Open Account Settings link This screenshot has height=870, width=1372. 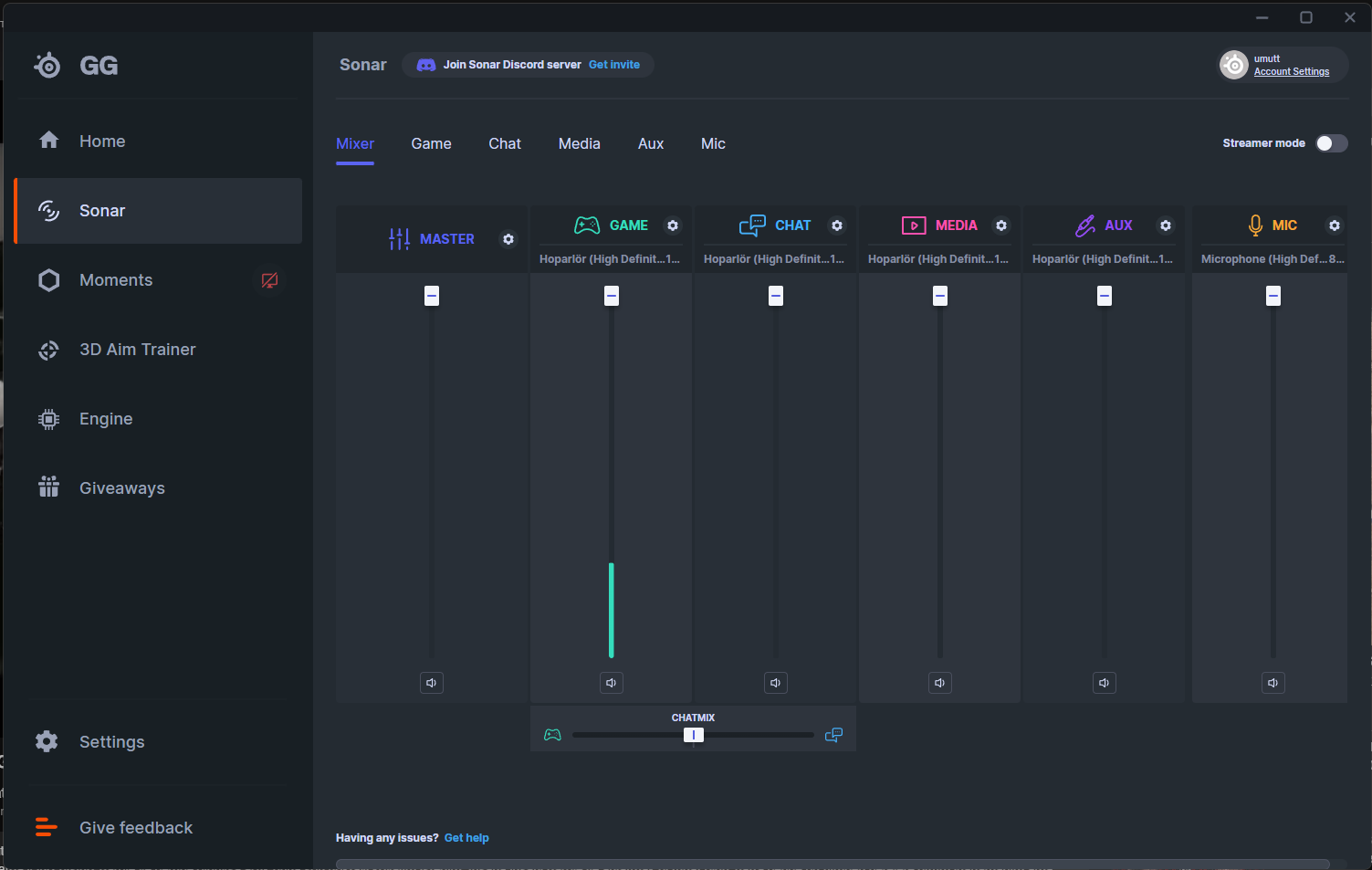pos(1292,72)
